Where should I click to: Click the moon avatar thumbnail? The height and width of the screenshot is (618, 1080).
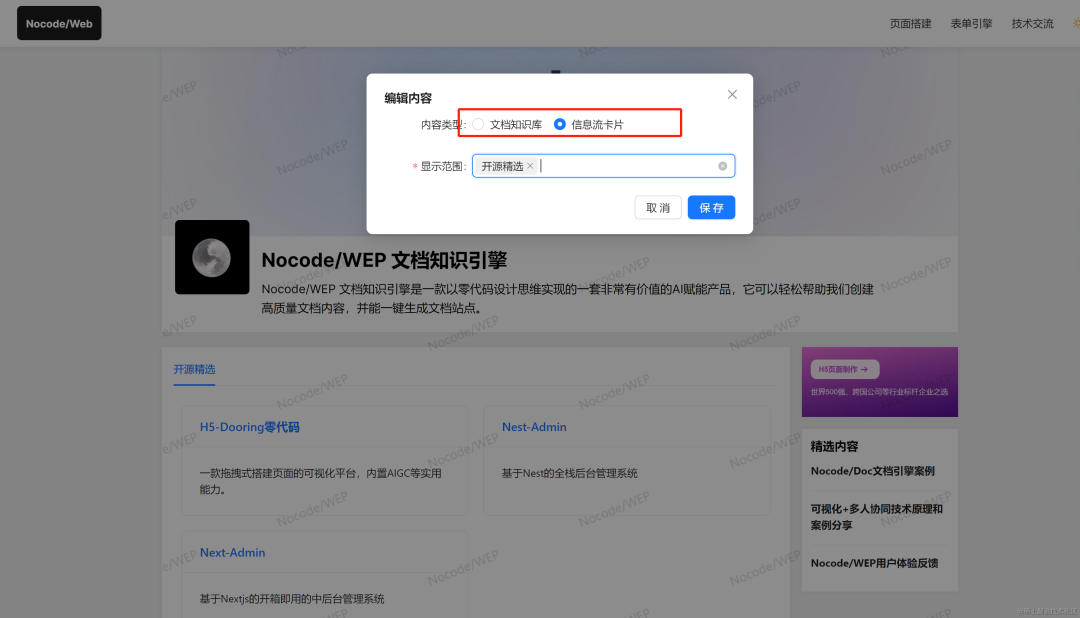tap(212, 257)
